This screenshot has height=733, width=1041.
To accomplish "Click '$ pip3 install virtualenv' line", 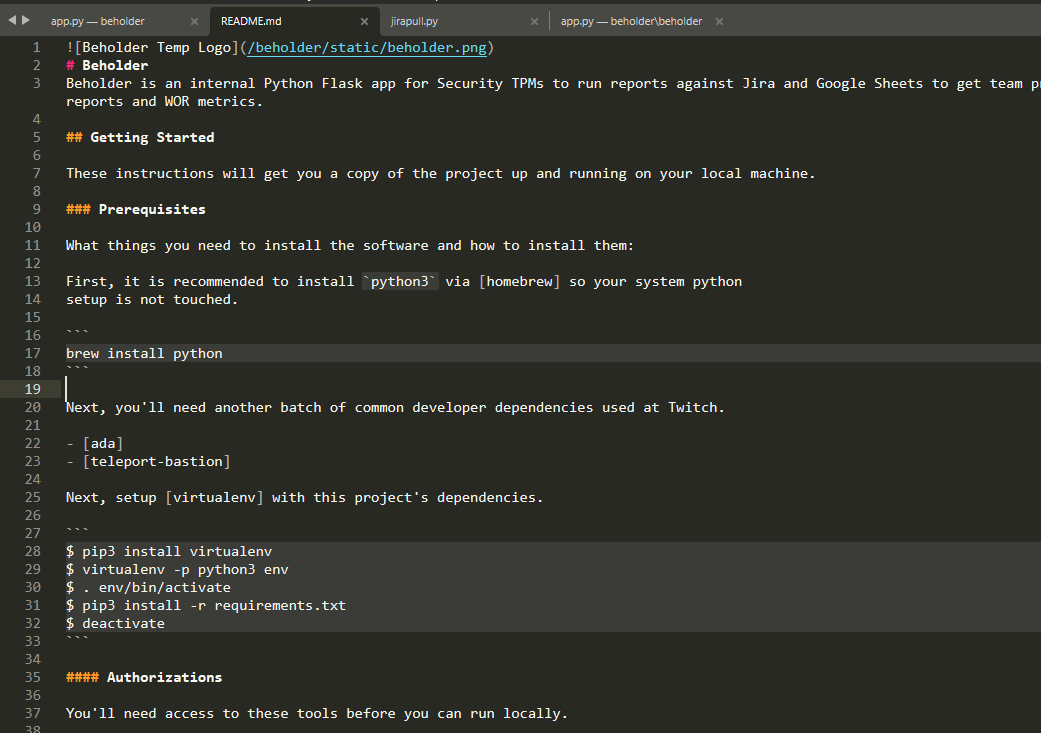I will click(x=169, y=551).
